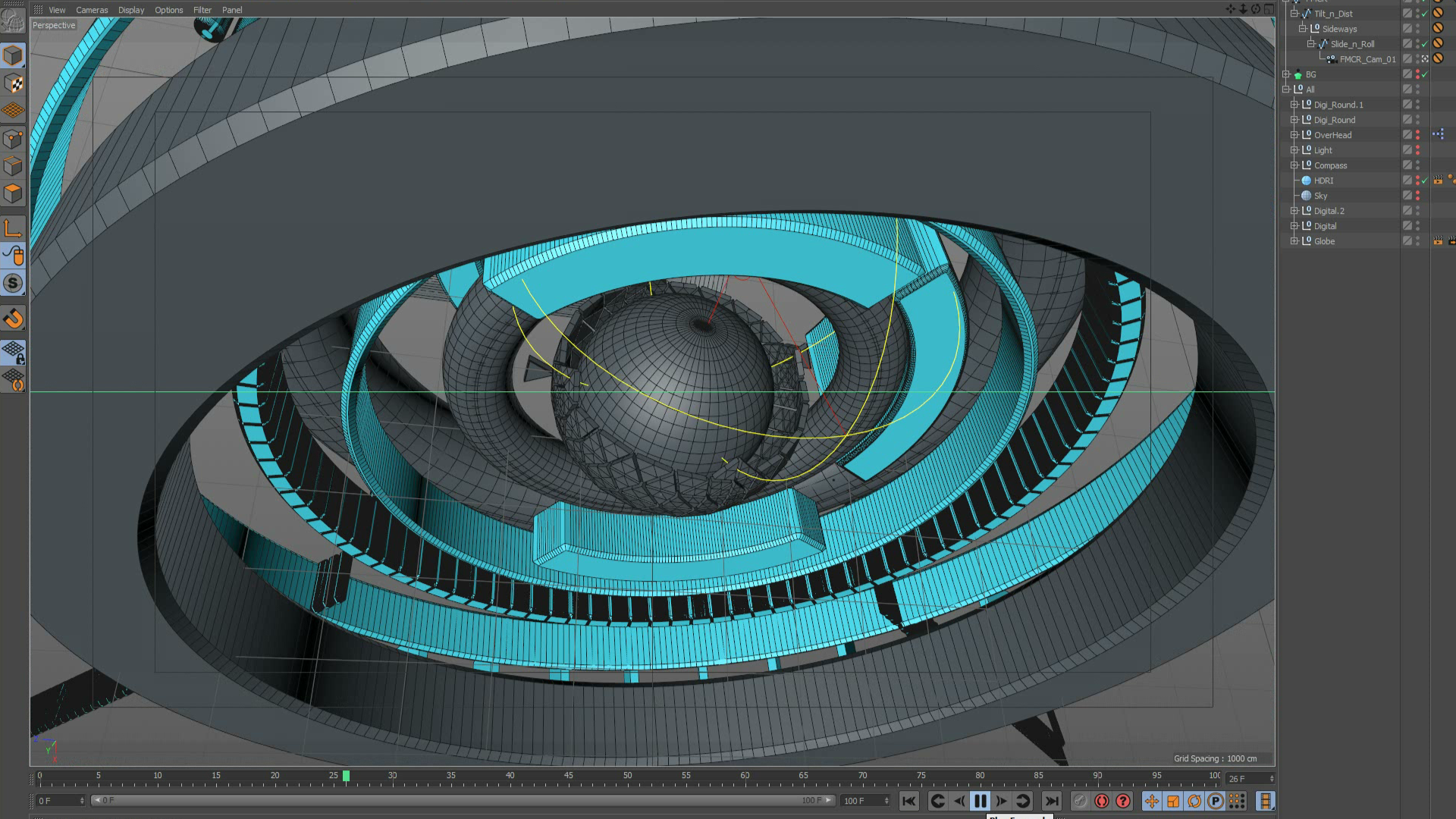Toggle the Position keyframe arrows icon
Viewport: 1456px width, 819px height.
[1151, 801]
